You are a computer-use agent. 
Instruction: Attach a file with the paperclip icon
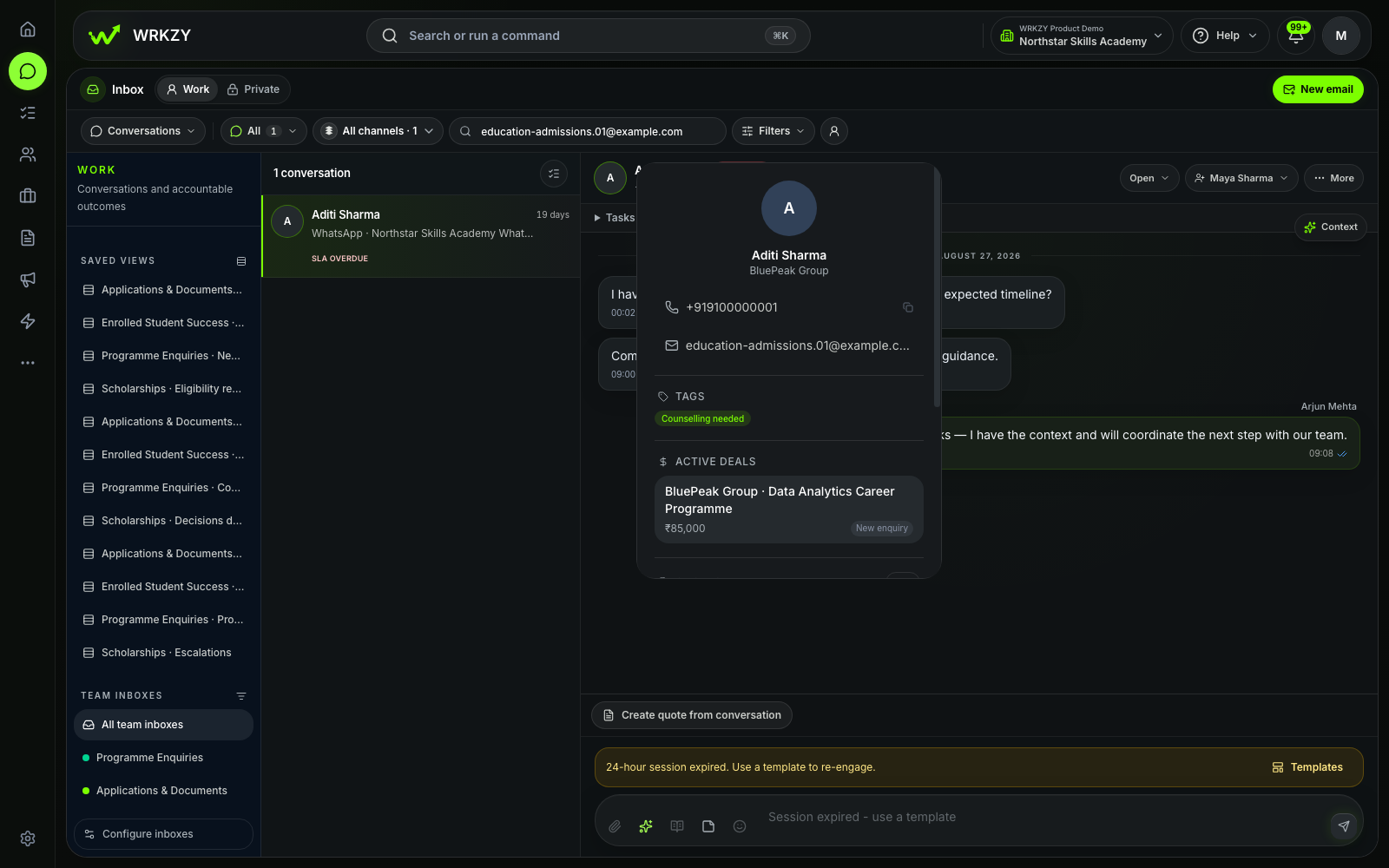[615, 826]
